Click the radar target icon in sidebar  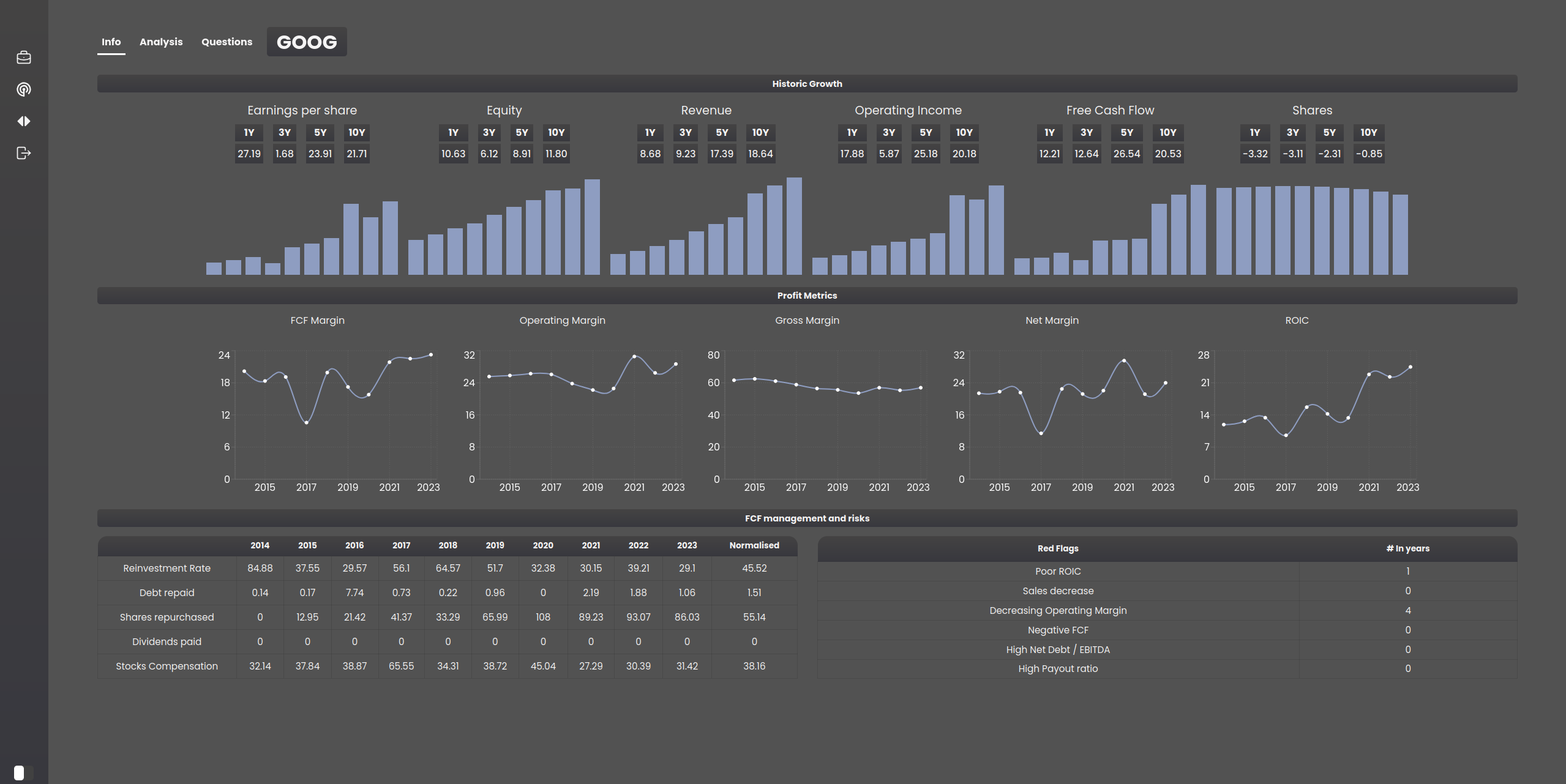24,89
